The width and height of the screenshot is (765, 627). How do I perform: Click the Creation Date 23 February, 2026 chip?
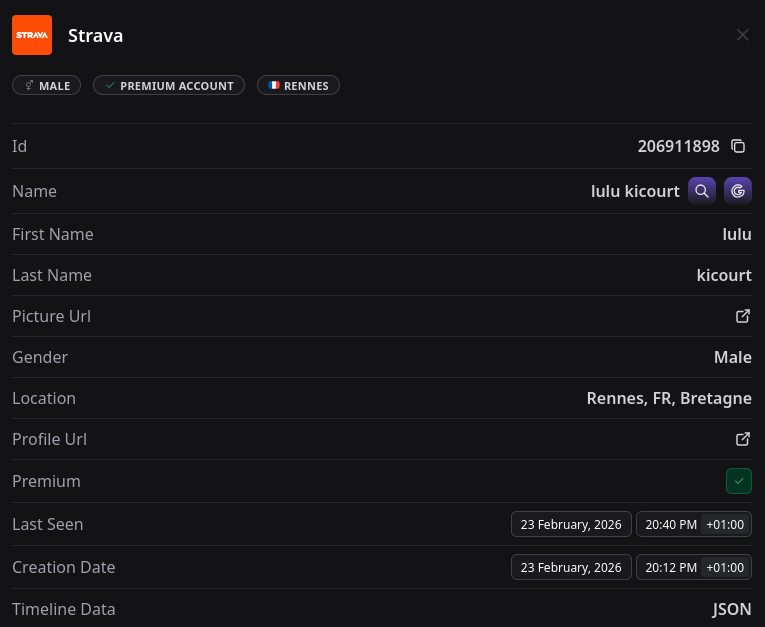[x=571, y=567]
